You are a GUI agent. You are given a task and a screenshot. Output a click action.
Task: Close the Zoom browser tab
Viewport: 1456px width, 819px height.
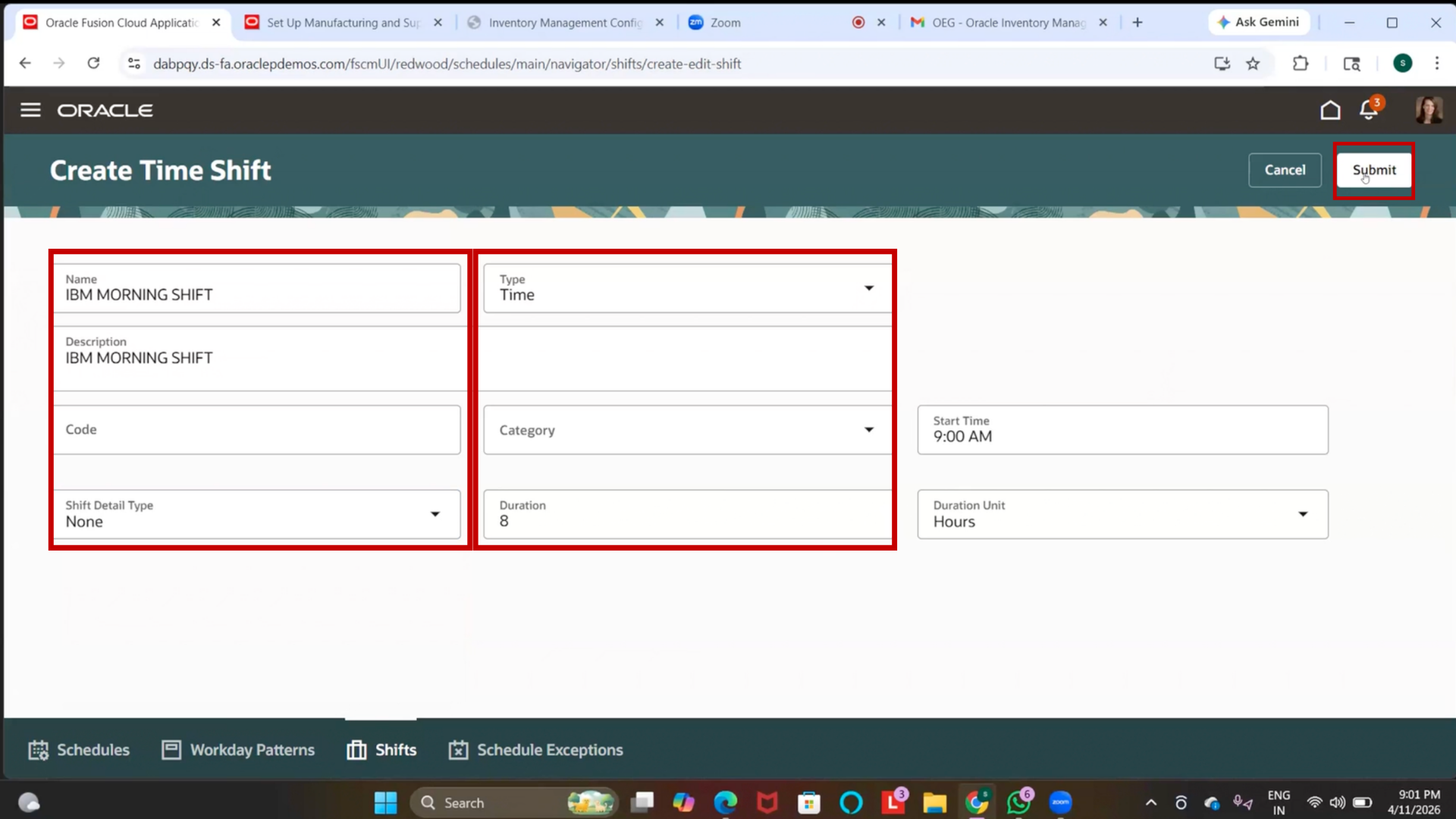pos(881,23)
